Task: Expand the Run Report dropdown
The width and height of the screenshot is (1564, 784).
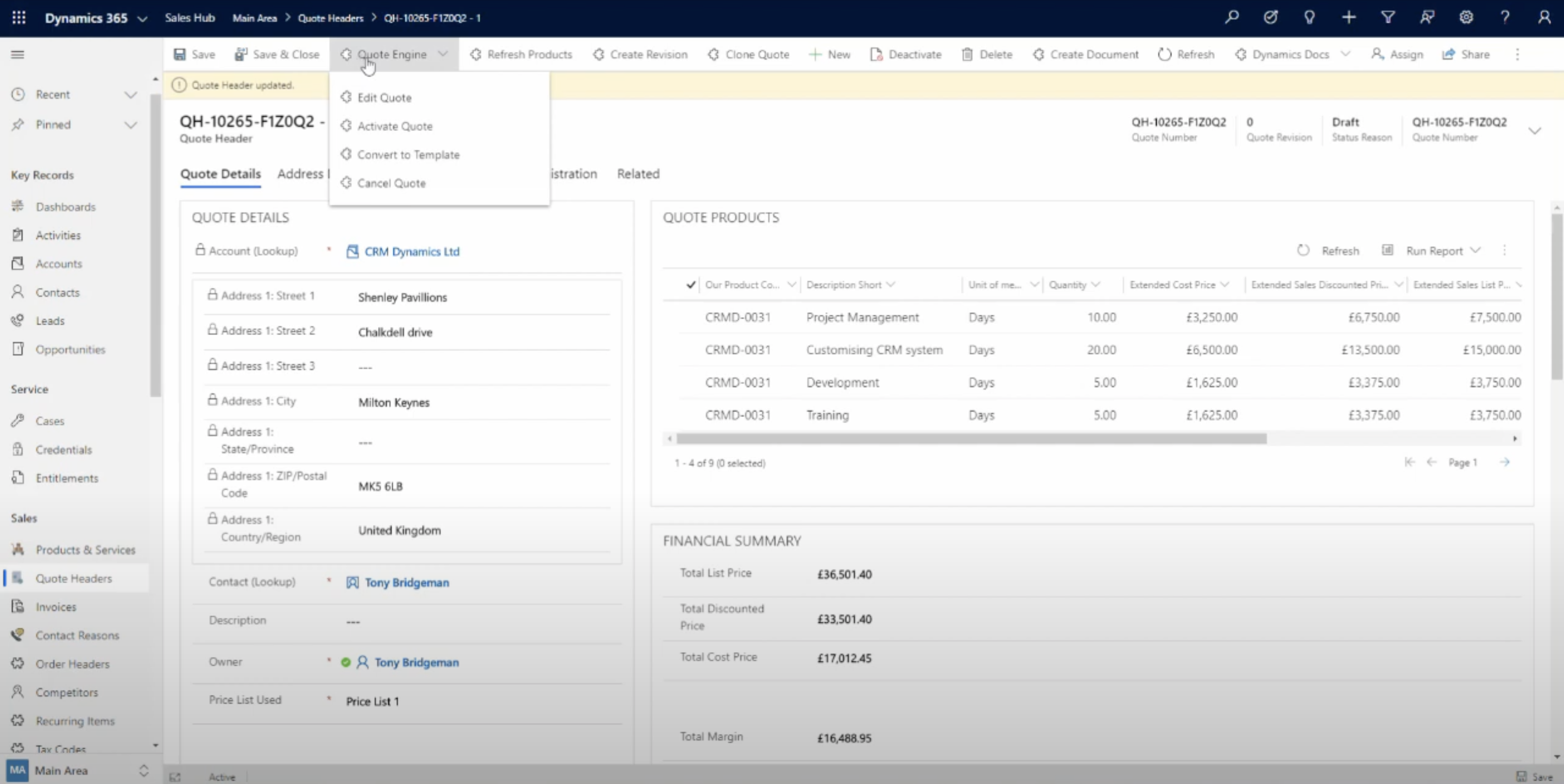Action: coord(1478,250)
